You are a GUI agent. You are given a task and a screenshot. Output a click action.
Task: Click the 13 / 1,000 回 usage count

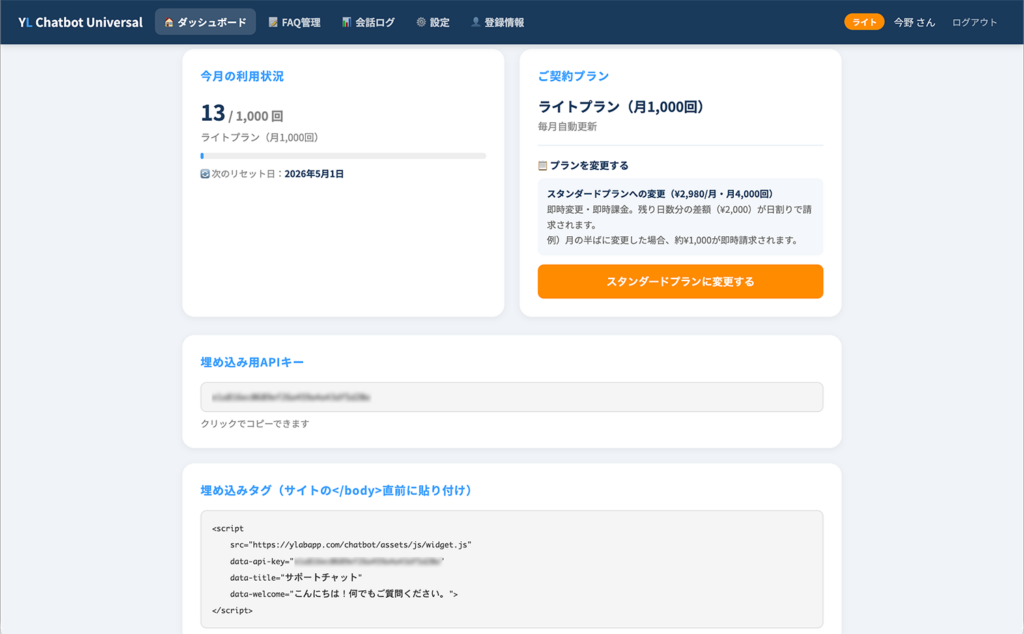[242, 114]
